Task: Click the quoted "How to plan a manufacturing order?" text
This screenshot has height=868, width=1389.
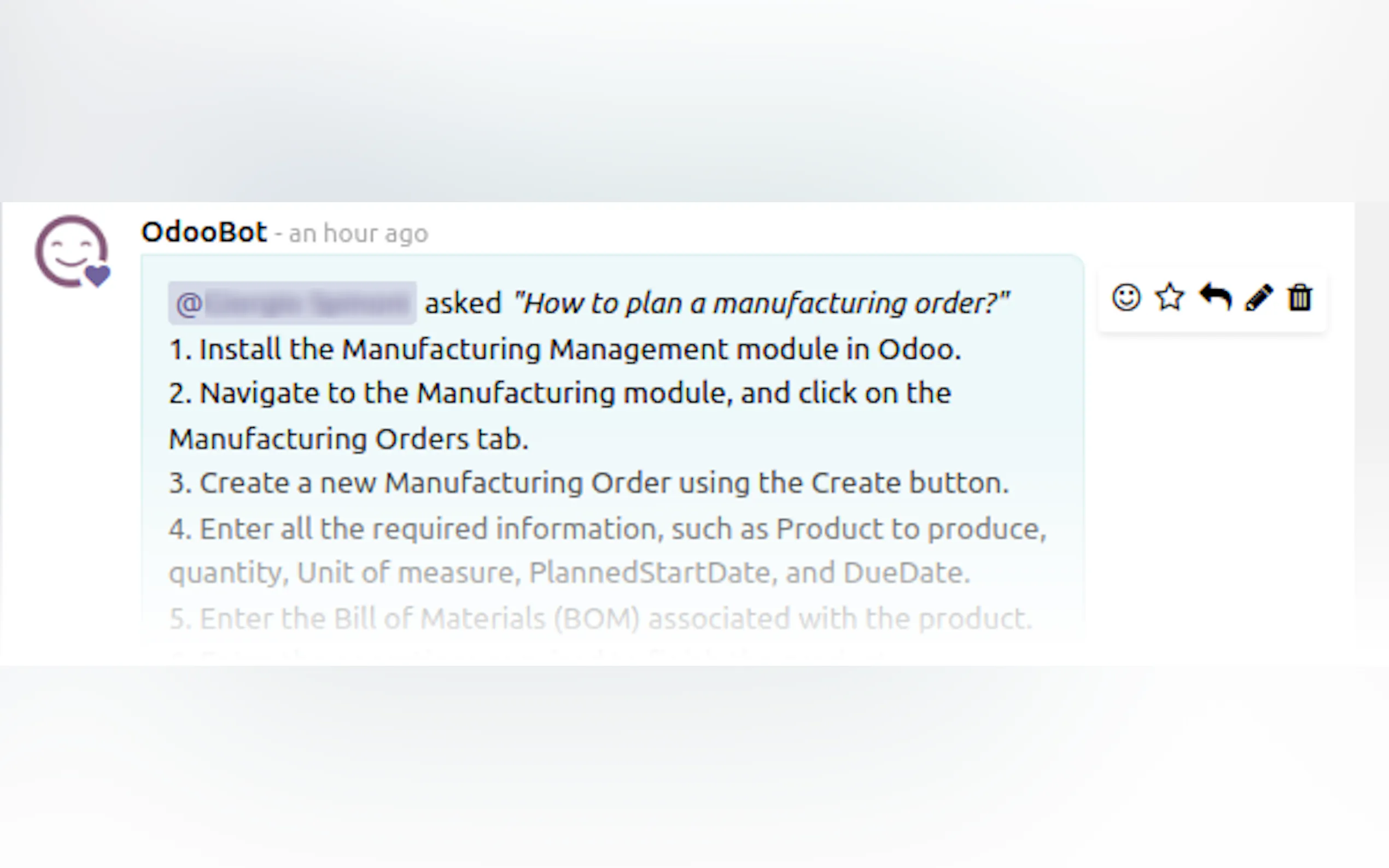Action: tap(761, 303)
